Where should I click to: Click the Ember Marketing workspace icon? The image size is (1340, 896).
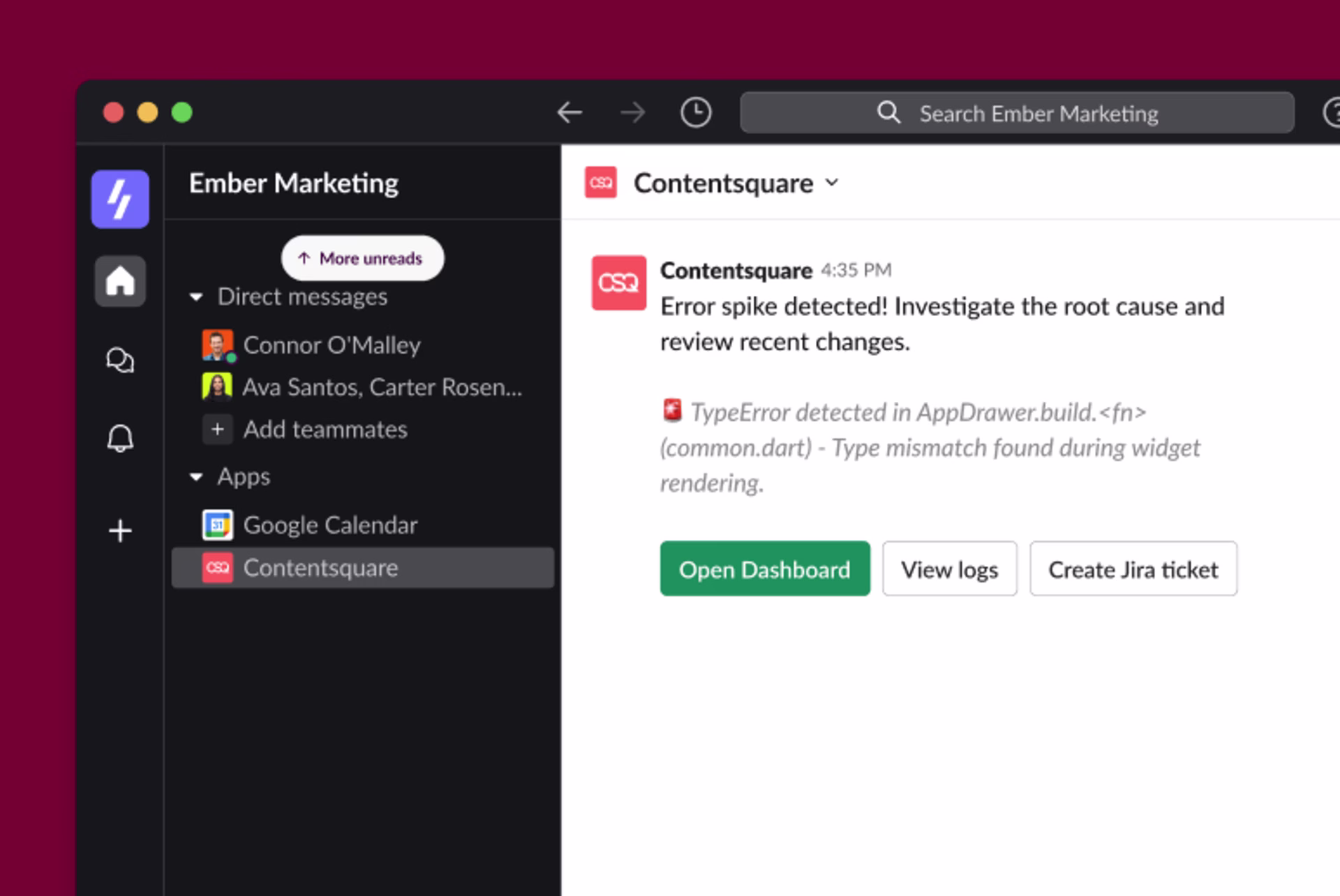tap(120, 199)
